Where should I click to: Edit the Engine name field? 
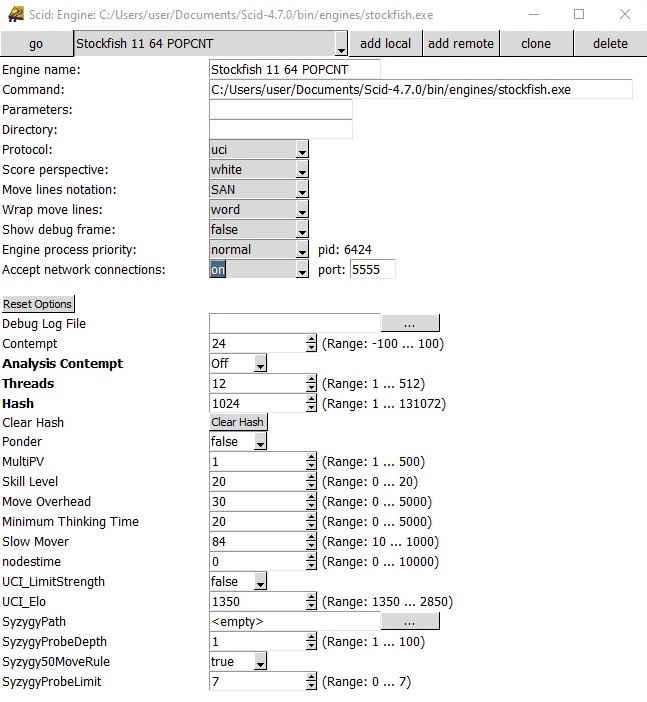(x=295, y=69)
